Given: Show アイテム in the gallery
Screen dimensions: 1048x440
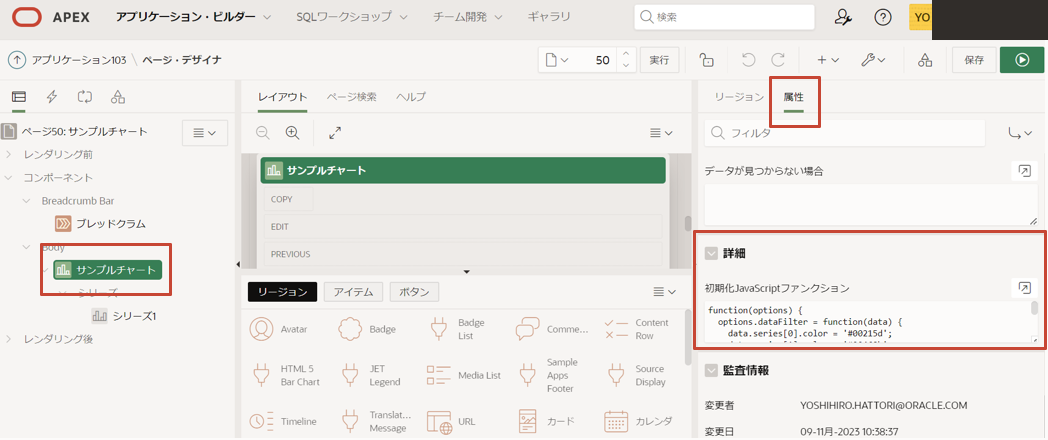Looking at the screenshot, I should (353, 292).
